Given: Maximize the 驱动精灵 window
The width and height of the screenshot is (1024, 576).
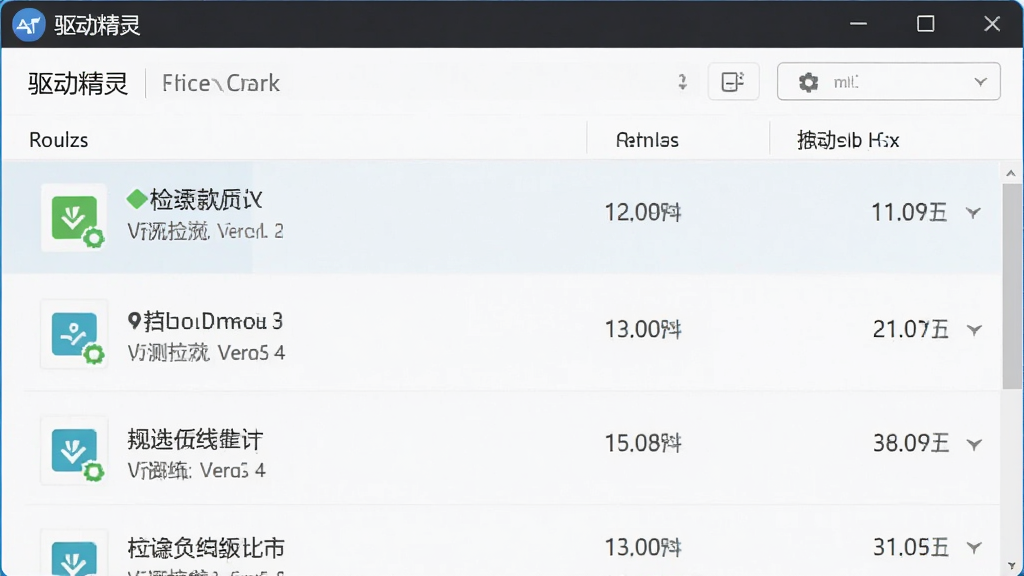Looking at the screenshot, I should point(925,24).
